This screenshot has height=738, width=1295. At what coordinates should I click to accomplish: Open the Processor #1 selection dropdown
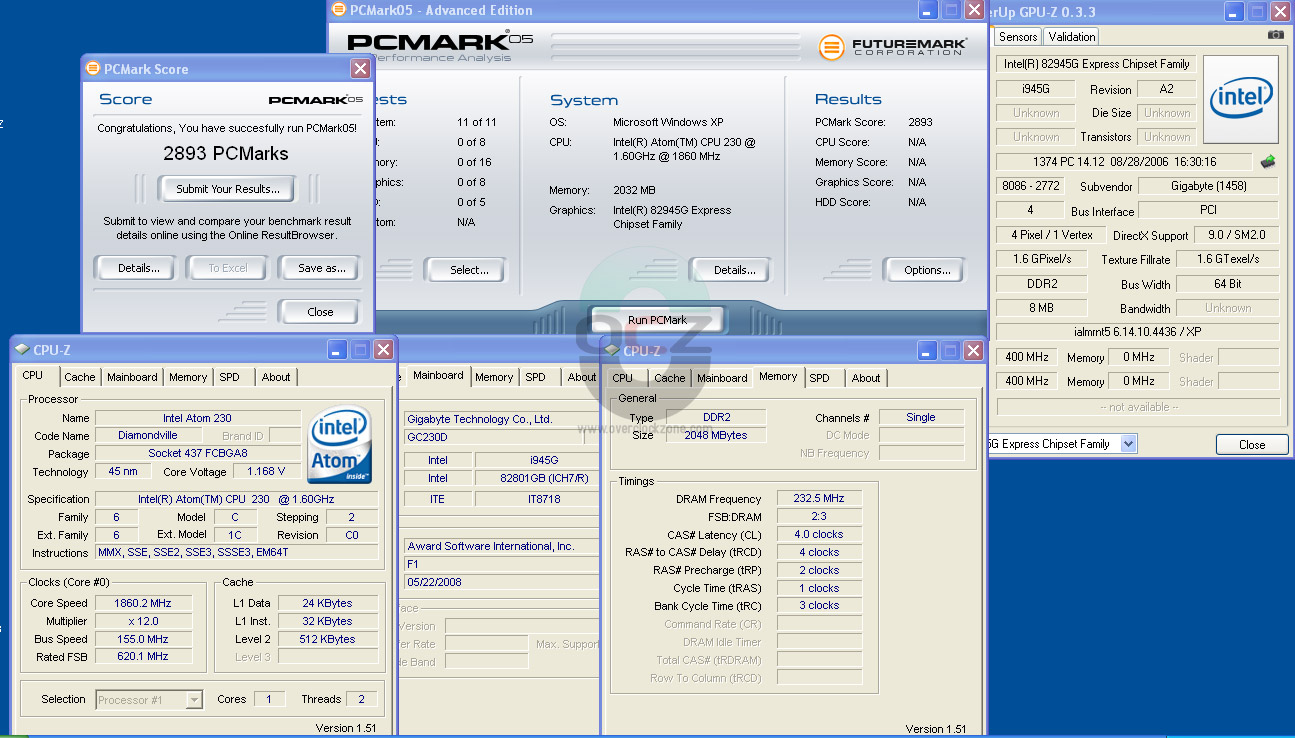tap(194, 700)
